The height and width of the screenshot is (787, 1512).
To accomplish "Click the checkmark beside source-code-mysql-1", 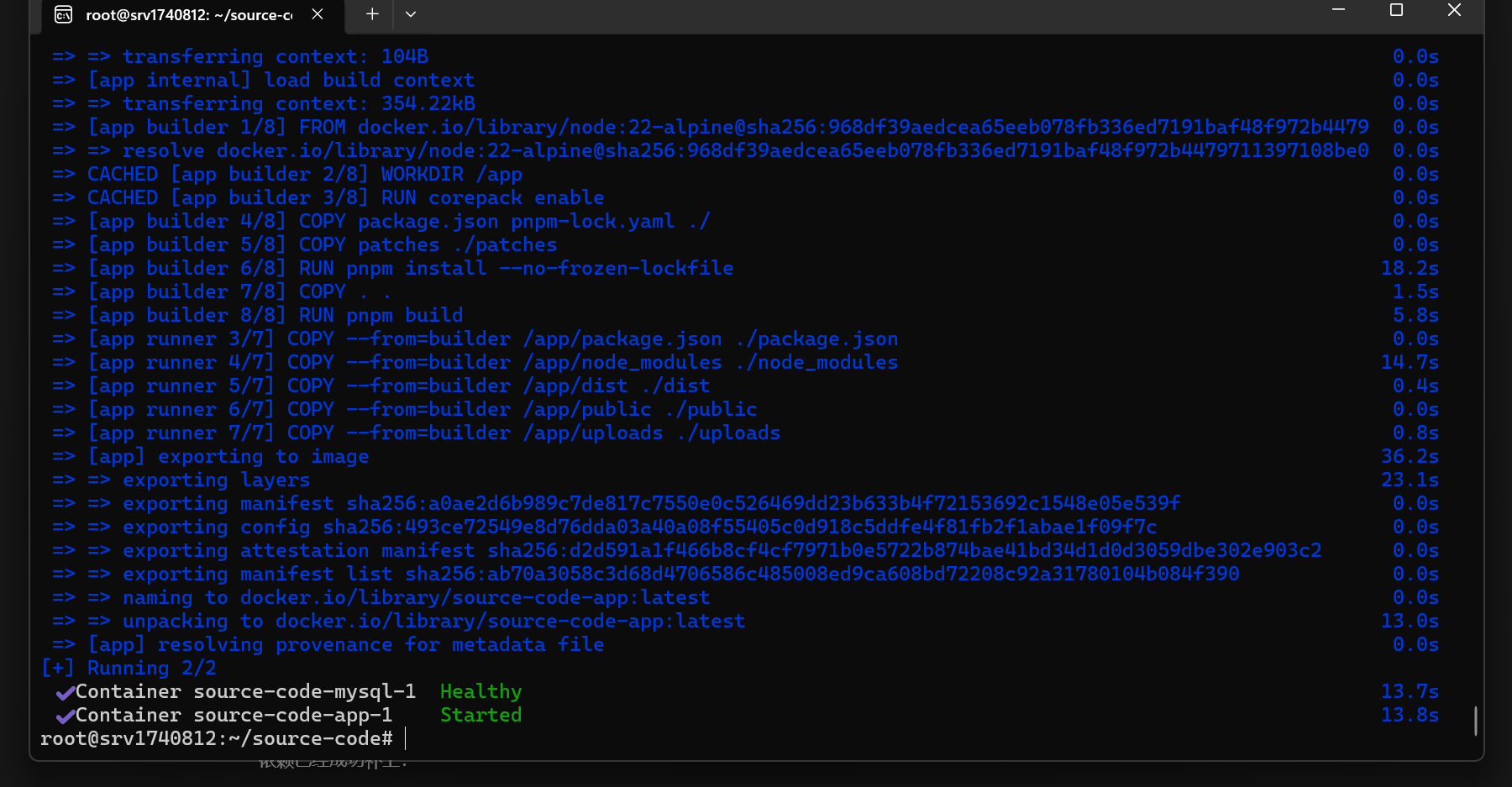I will click(65, 693).
